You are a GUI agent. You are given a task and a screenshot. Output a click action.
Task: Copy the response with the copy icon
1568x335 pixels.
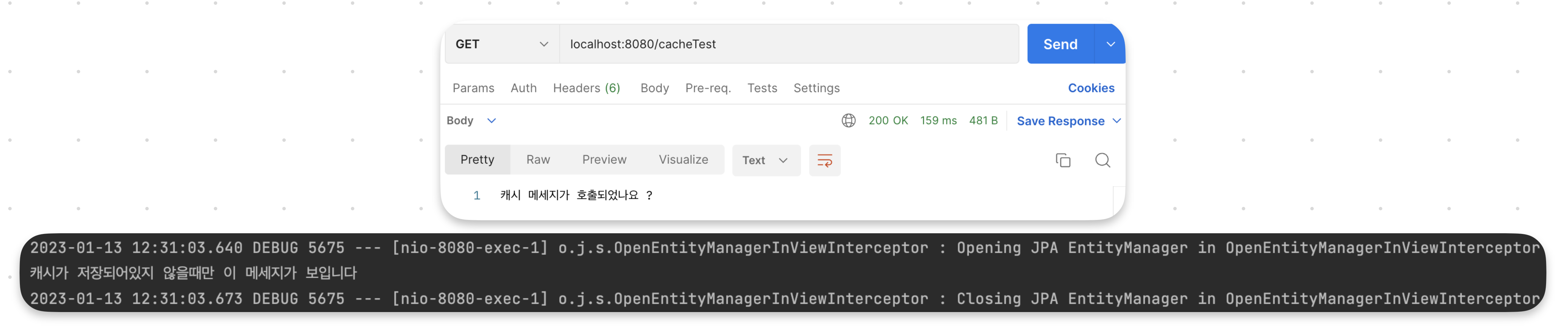(1063, 161)
